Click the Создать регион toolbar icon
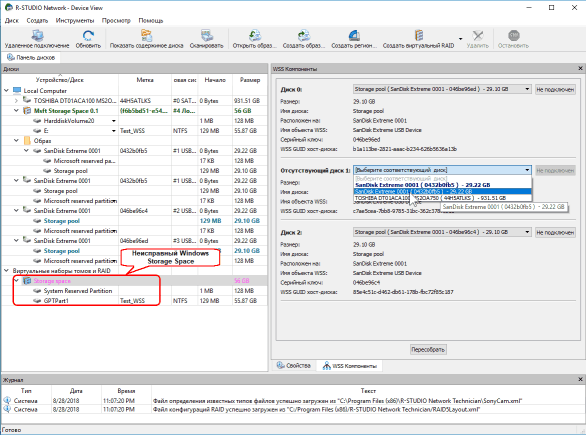 (354, 36)
